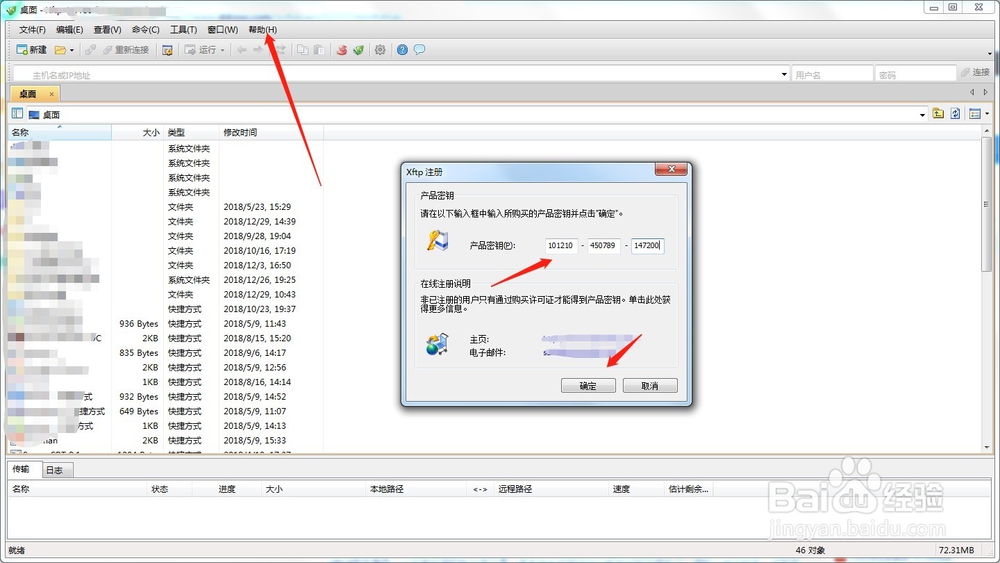The height and width of the screenshot is (563, 1000).
Task: Sort by the 类型 column header
Action: tap(191, 133)
